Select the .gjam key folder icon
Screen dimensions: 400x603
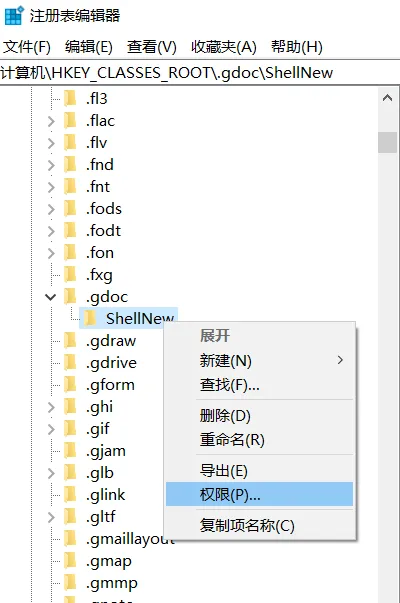(x=70, y=451)
